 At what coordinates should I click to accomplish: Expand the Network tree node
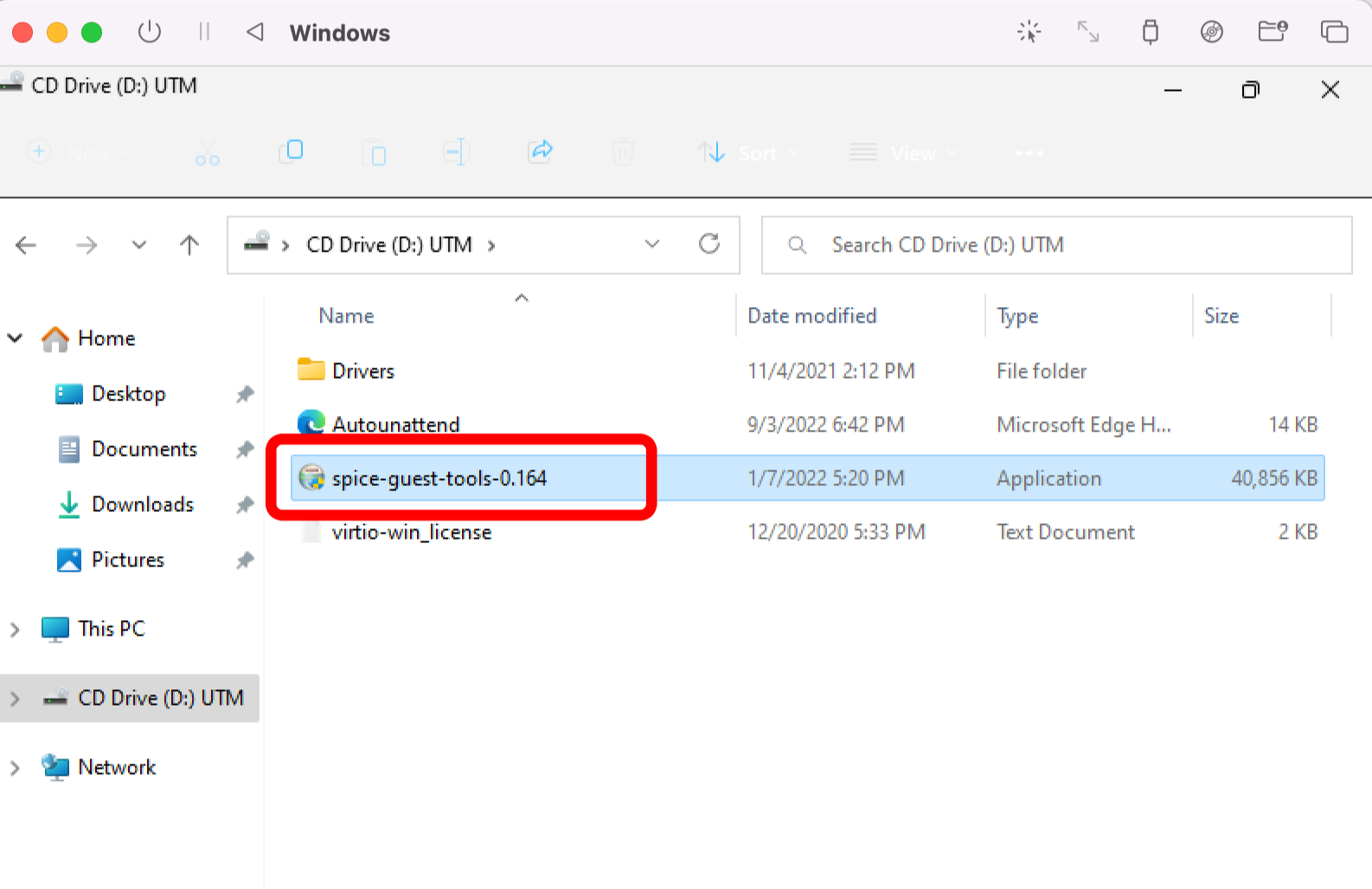click(x=15, y=768)
